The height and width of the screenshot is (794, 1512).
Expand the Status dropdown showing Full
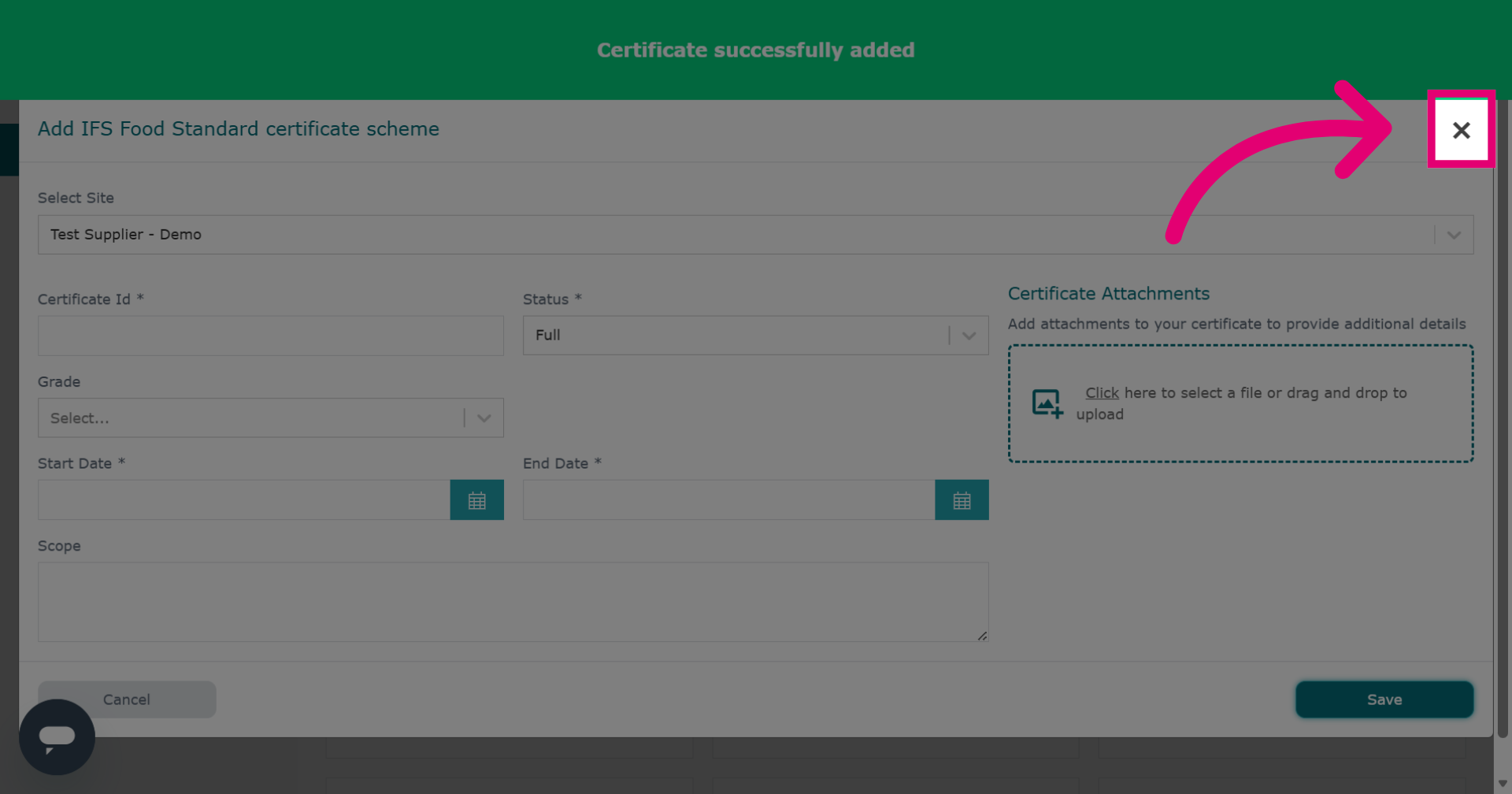click(969, 336)
